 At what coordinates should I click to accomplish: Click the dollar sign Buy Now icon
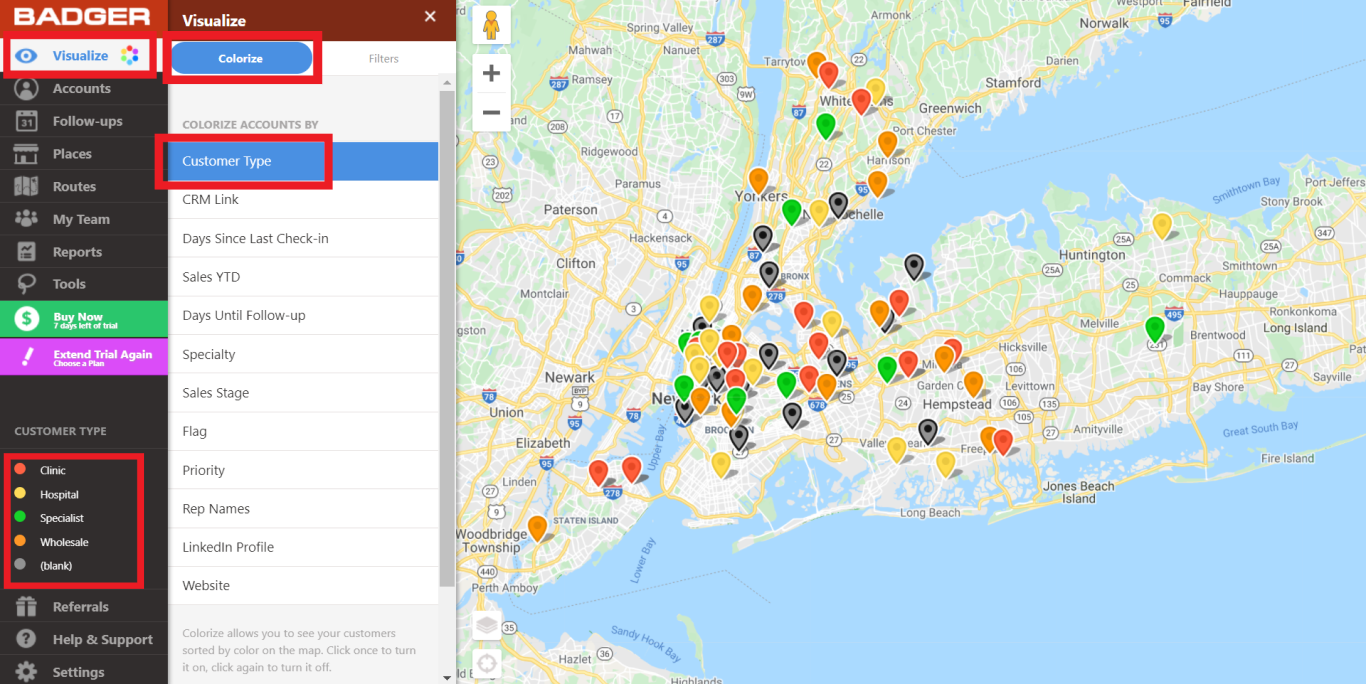[x=27, y=319]
